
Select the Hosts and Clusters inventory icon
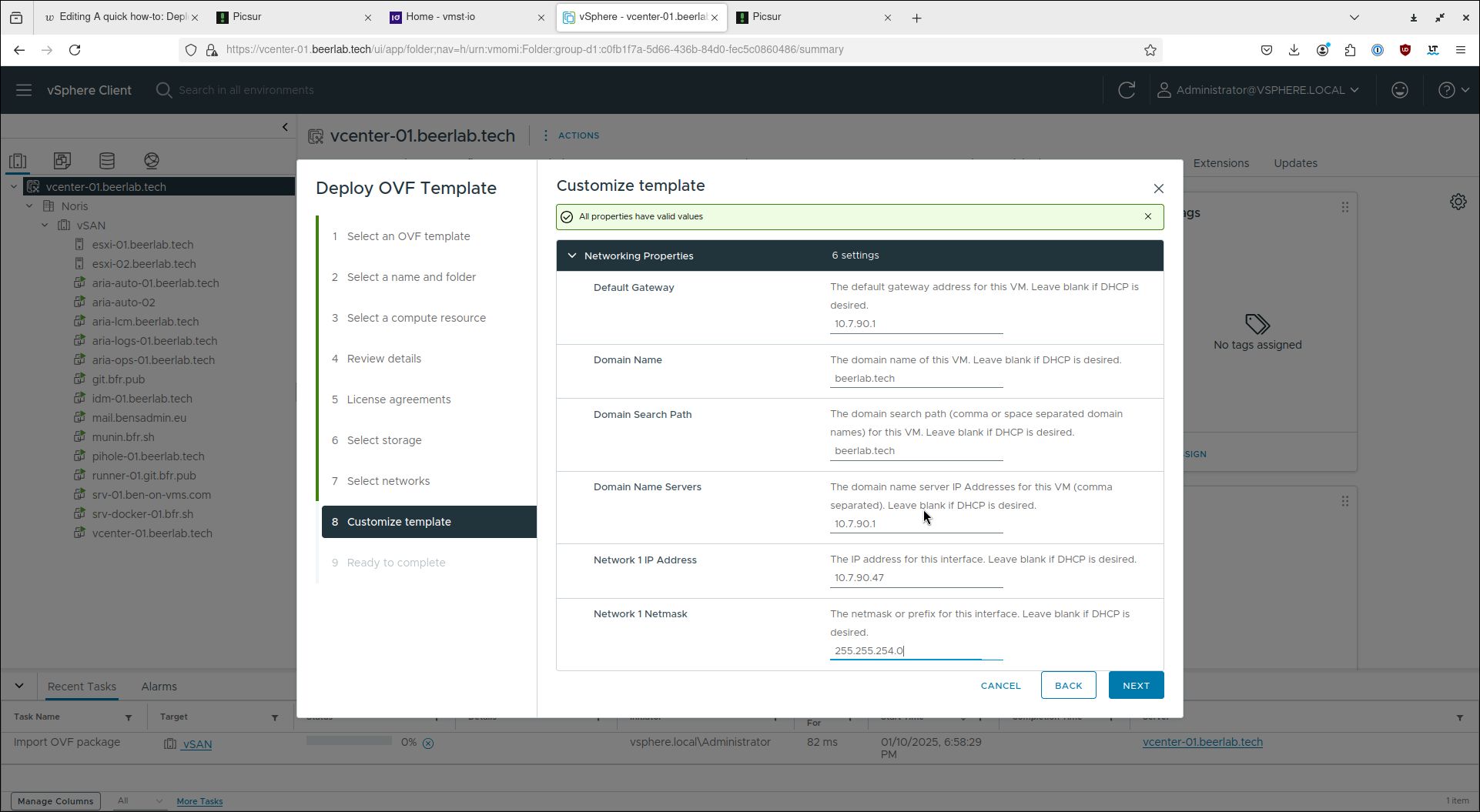click(18, 161)
